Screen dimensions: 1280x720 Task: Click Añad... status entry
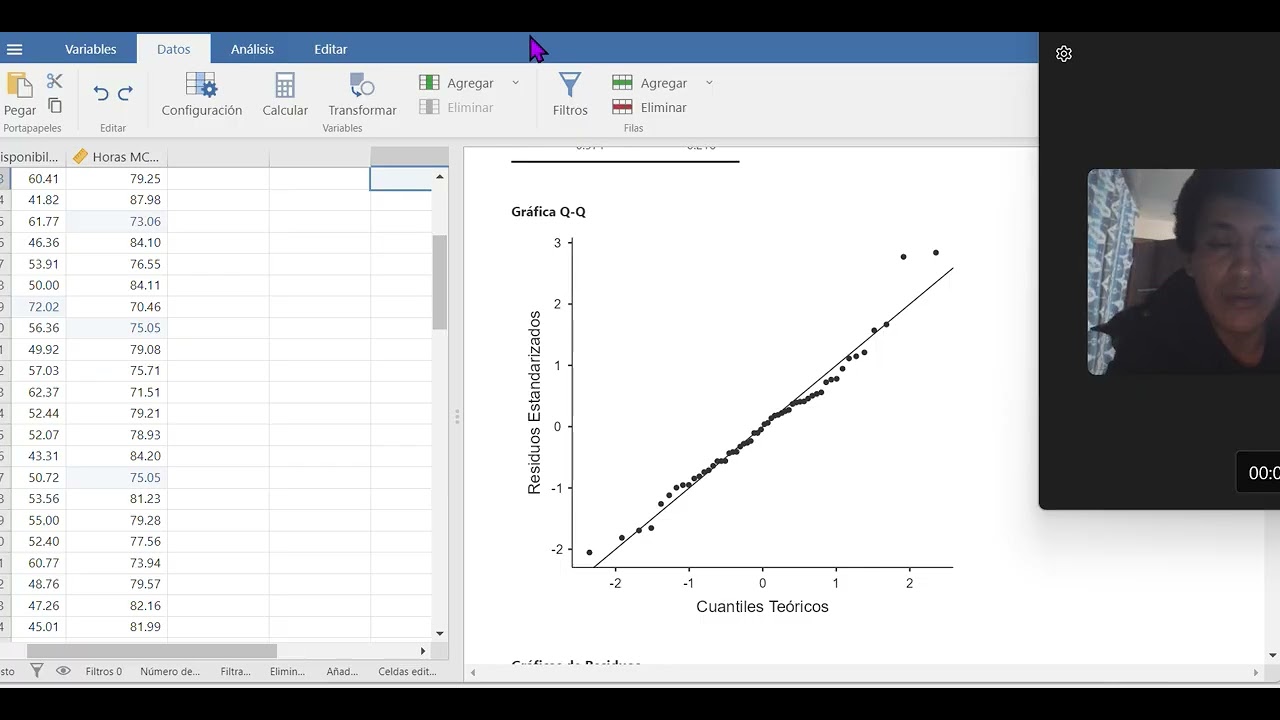pos(342,671)
